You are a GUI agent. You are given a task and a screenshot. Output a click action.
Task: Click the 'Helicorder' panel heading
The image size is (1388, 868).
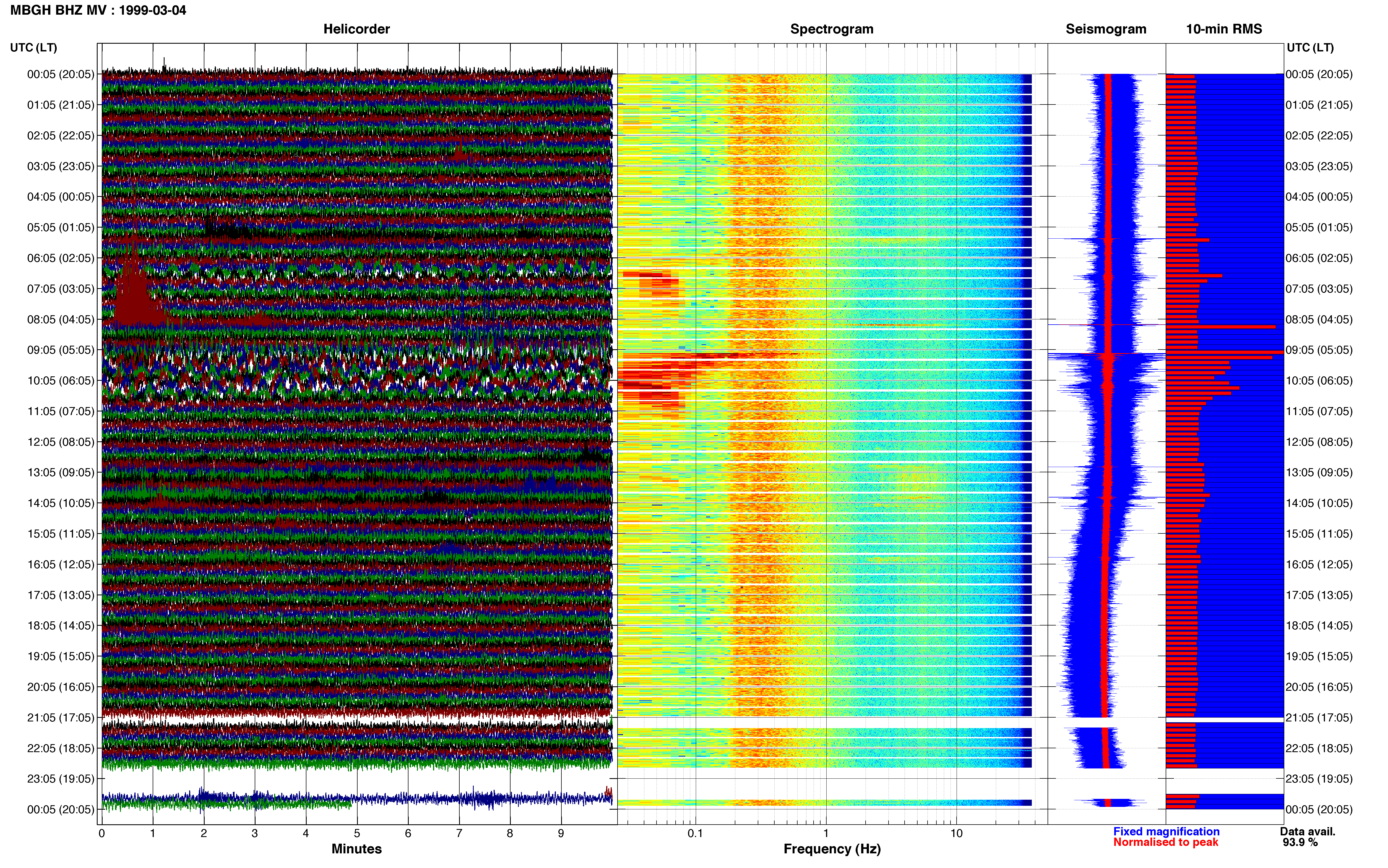click(356, 29)
